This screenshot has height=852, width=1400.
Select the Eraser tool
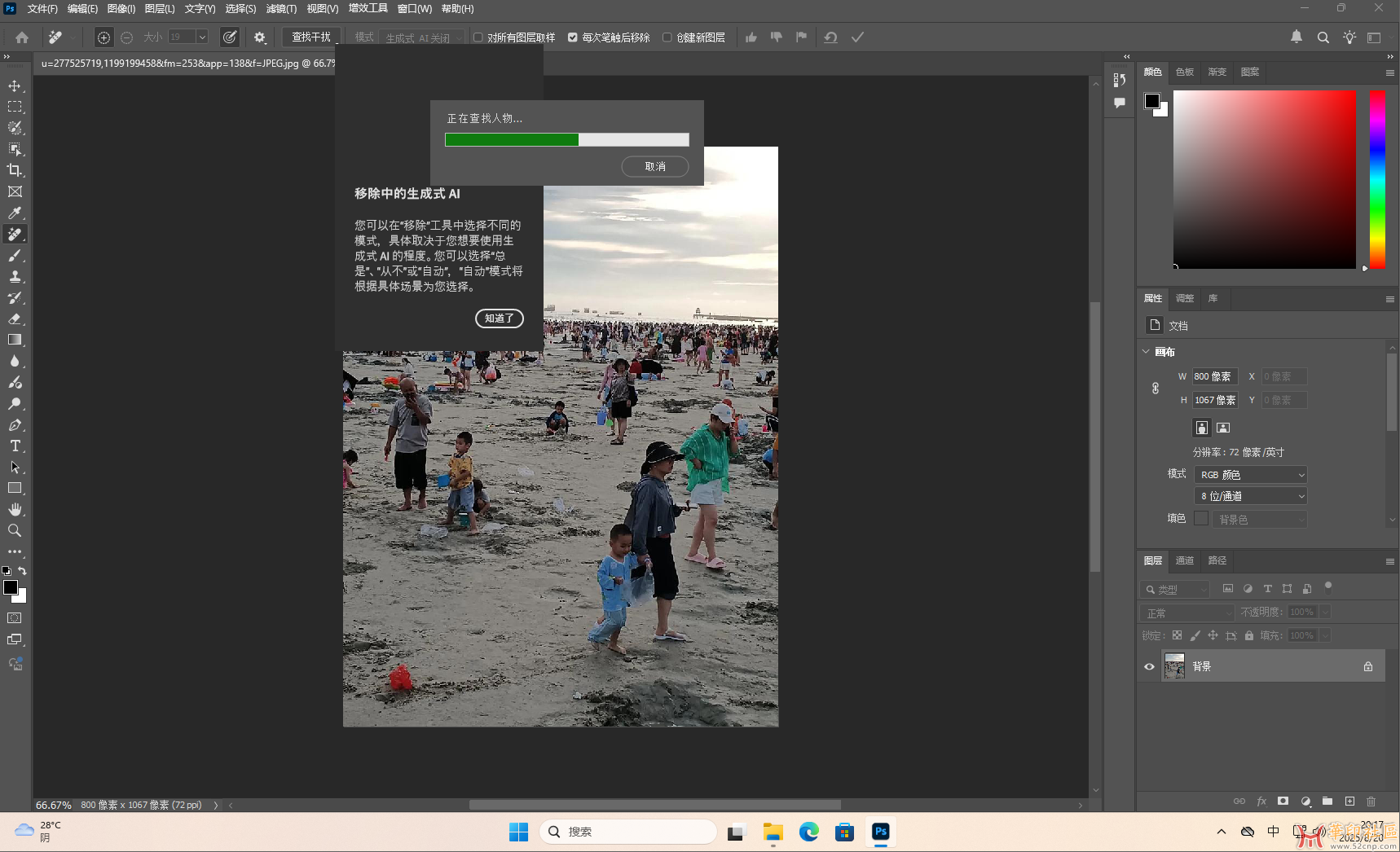(15, 318)
